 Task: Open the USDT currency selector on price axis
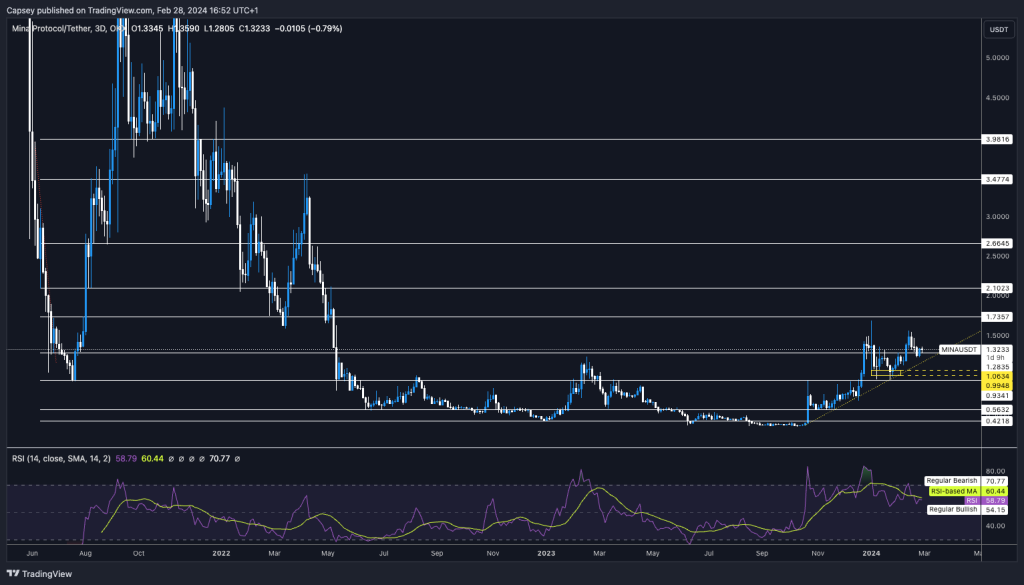point(998,30)
